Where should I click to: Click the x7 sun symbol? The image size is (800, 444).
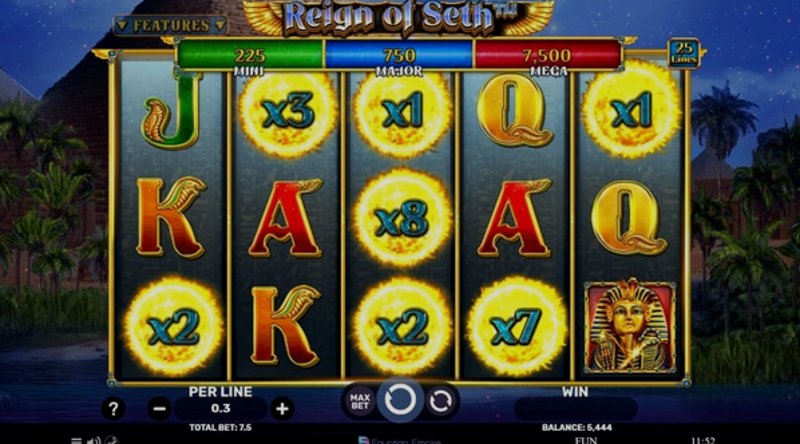(x=516, y=327)
